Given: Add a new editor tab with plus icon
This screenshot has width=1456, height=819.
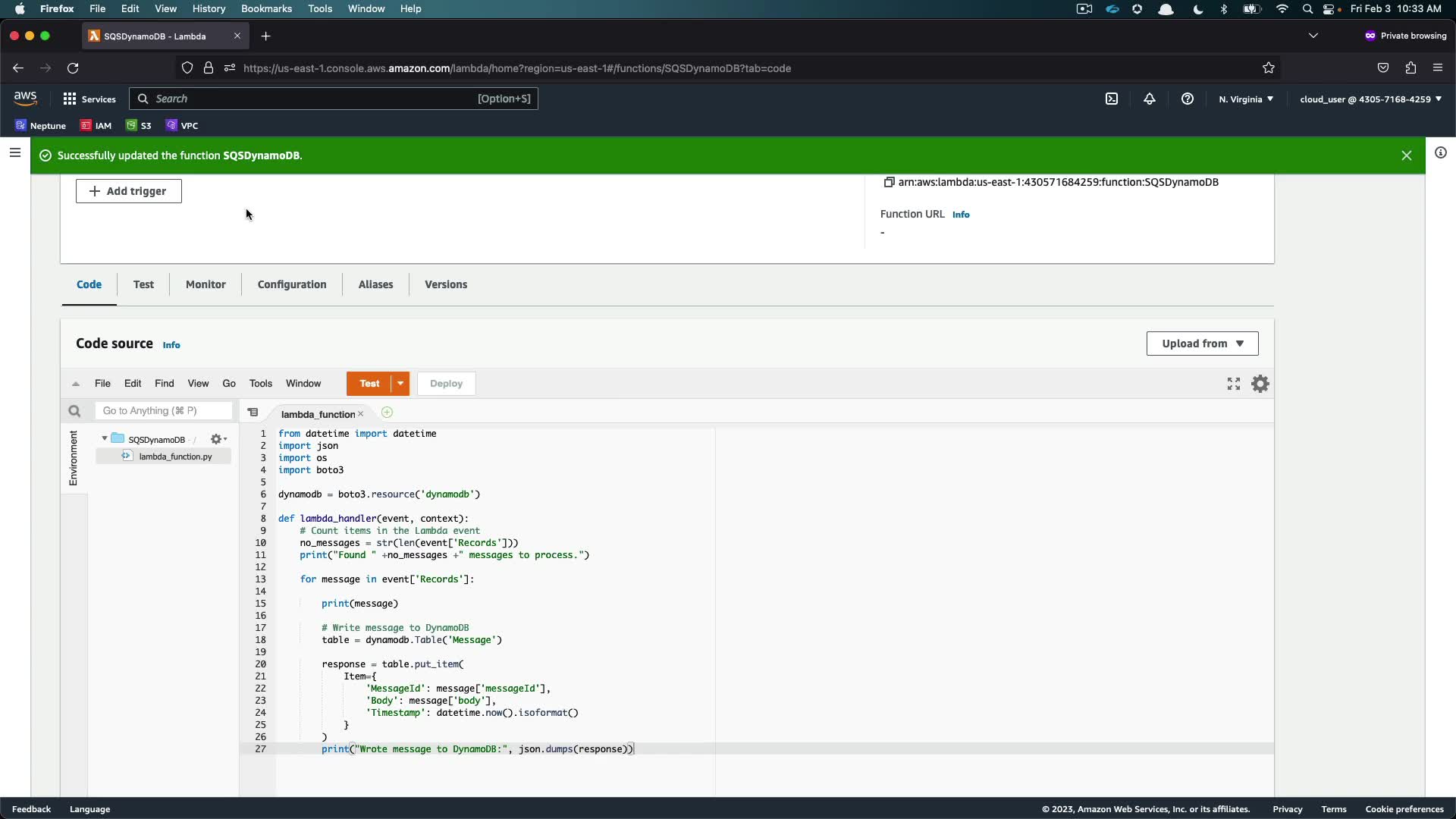Looking at the screenshot, I should (387, 413).
